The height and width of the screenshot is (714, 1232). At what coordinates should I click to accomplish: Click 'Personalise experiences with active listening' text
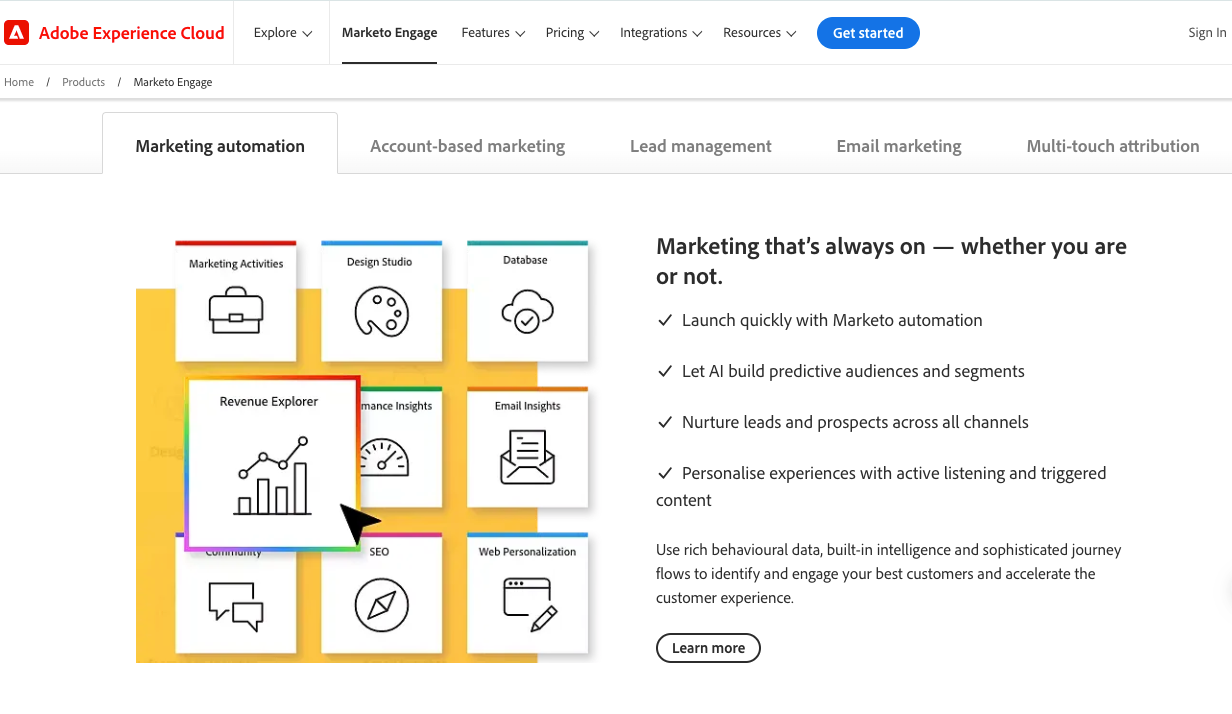(881, 486)
